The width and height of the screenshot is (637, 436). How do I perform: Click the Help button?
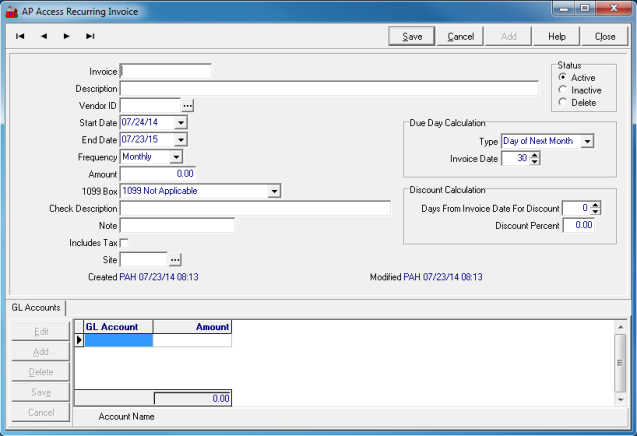557,36
